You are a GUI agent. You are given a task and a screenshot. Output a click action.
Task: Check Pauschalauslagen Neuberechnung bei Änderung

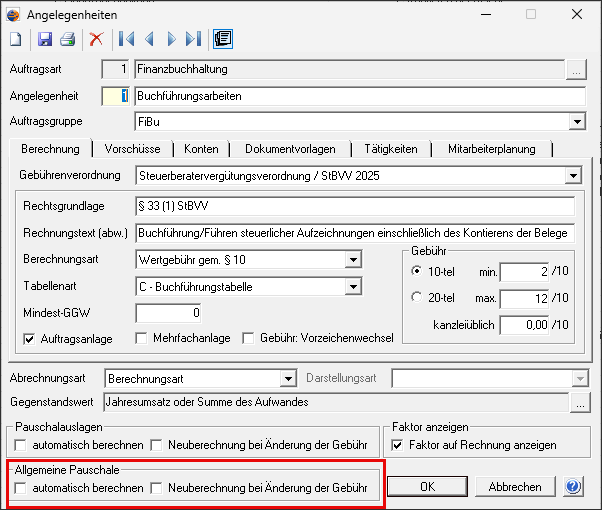[156, 445]
